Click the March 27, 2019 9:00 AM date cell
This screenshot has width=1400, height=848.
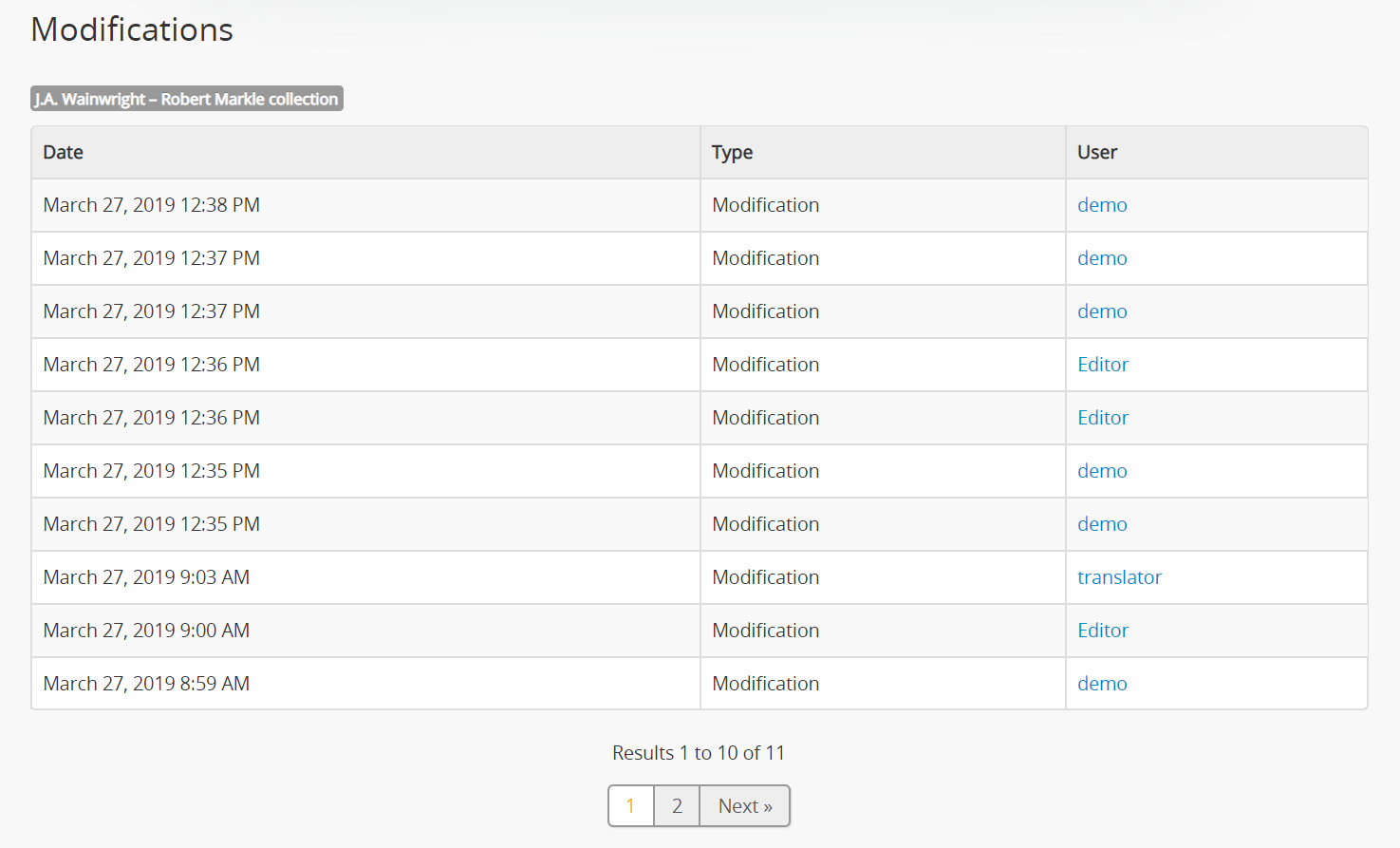(146, 631)
